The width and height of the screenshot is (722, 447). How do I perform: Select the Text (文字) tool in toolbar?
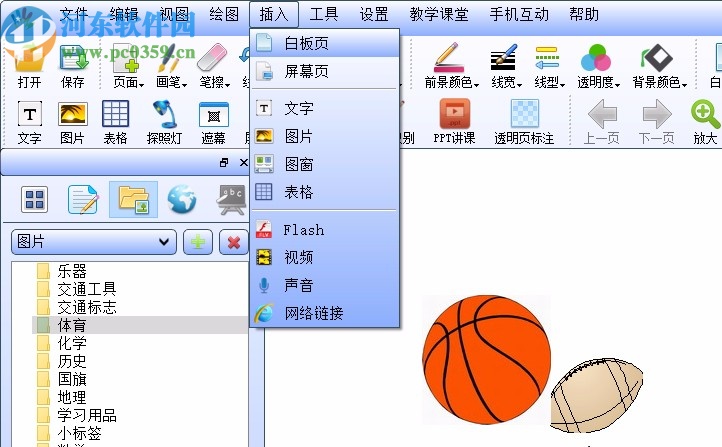pyautogui.click(x=29, y=122)
